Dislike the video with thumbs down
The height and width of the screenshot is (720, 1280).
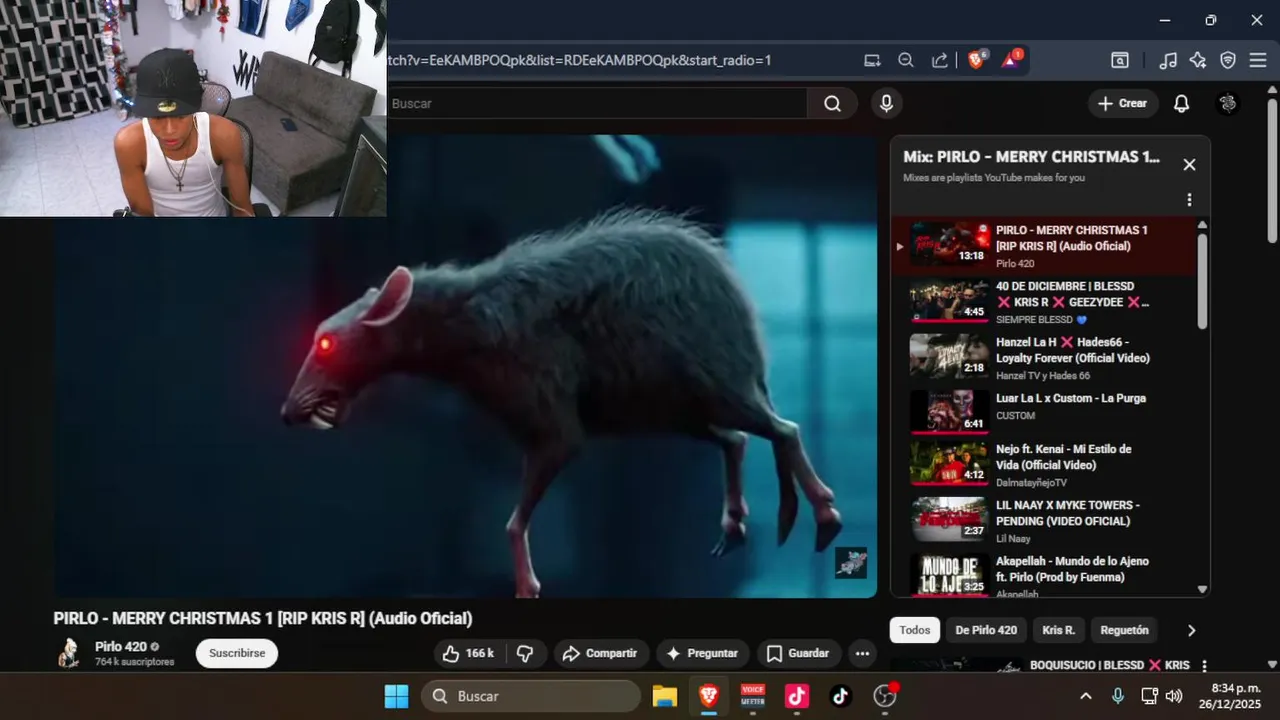[525, 653]
